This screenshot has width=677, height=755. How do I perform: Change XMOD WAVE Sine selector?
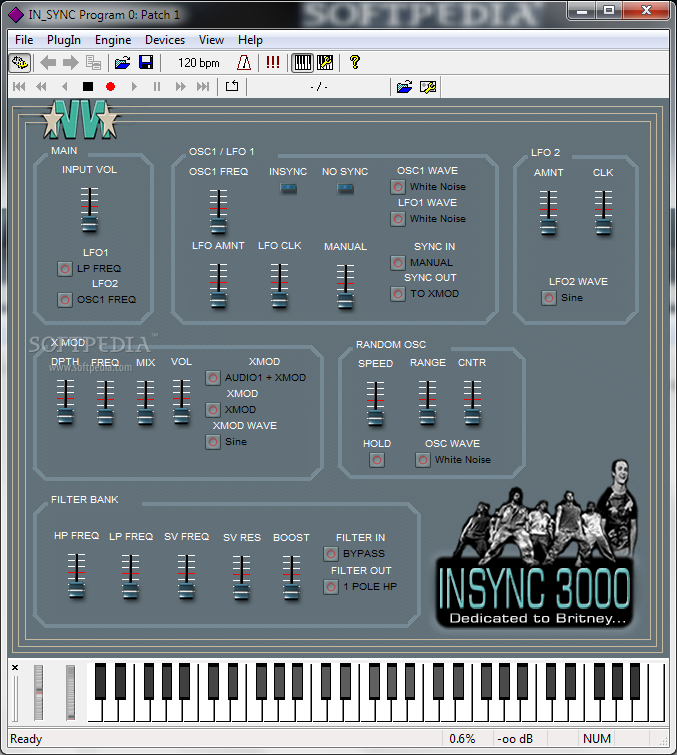(213, 442)
